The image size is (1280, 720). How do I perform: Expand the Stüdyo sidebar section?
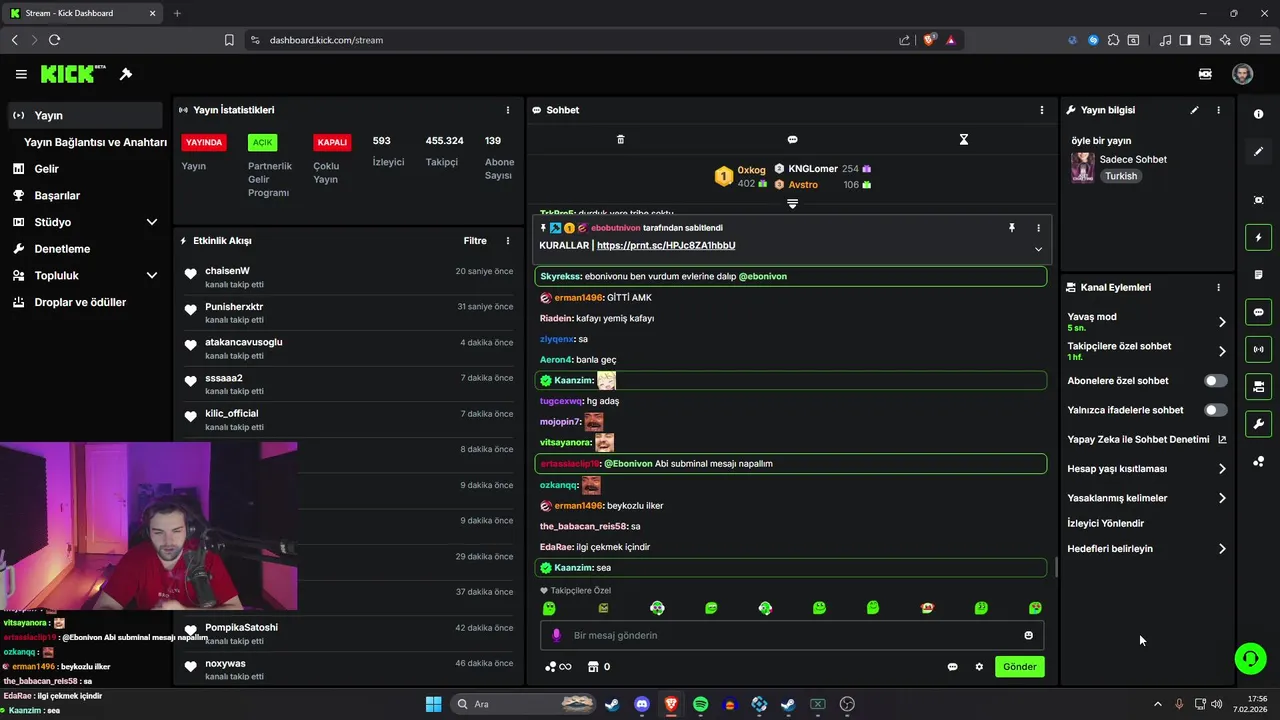point(152,222)
